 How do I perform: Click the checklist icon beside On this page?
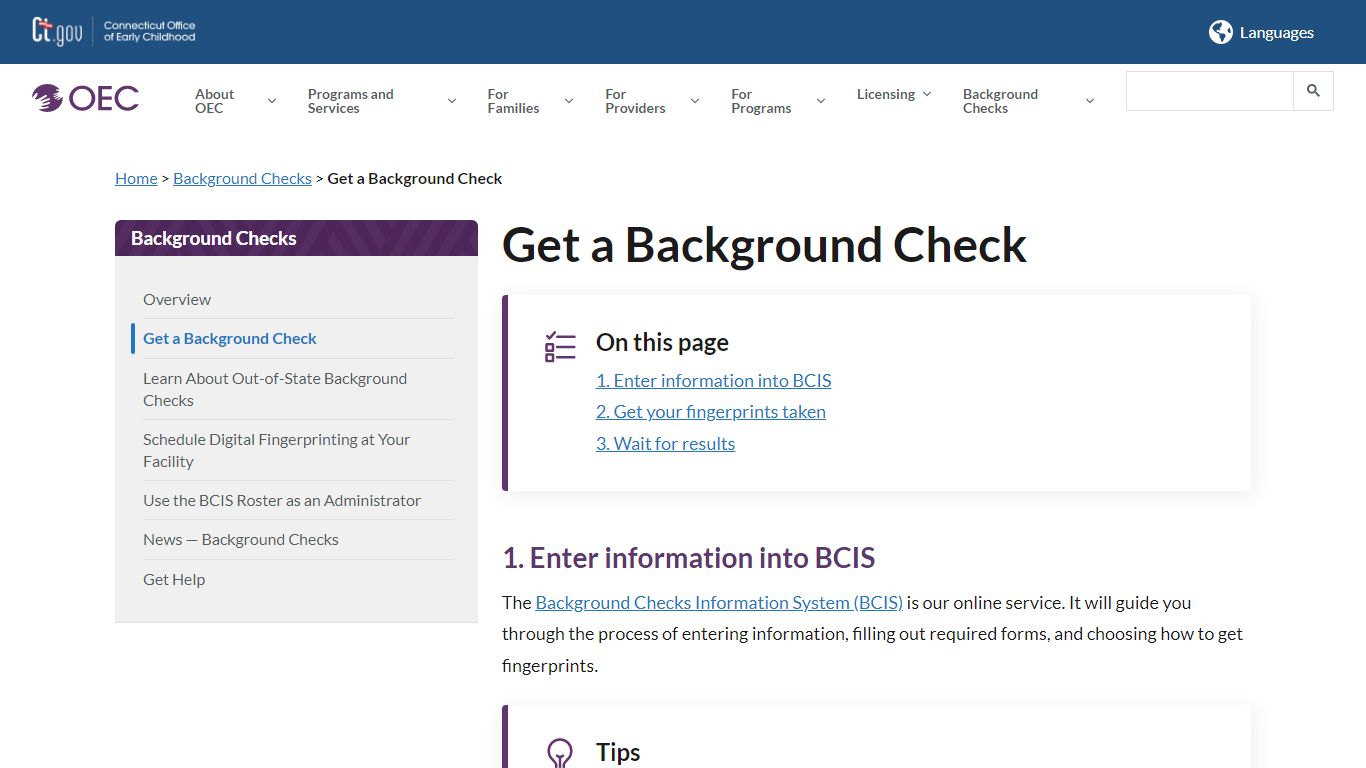(560, 346)
